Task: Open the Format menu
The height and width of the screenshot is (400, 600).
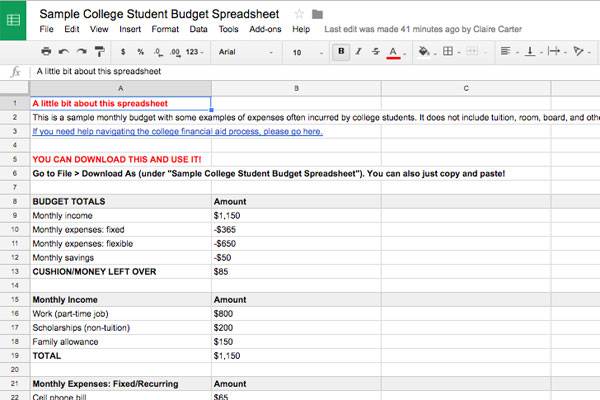Action: [x=165, y=29]
